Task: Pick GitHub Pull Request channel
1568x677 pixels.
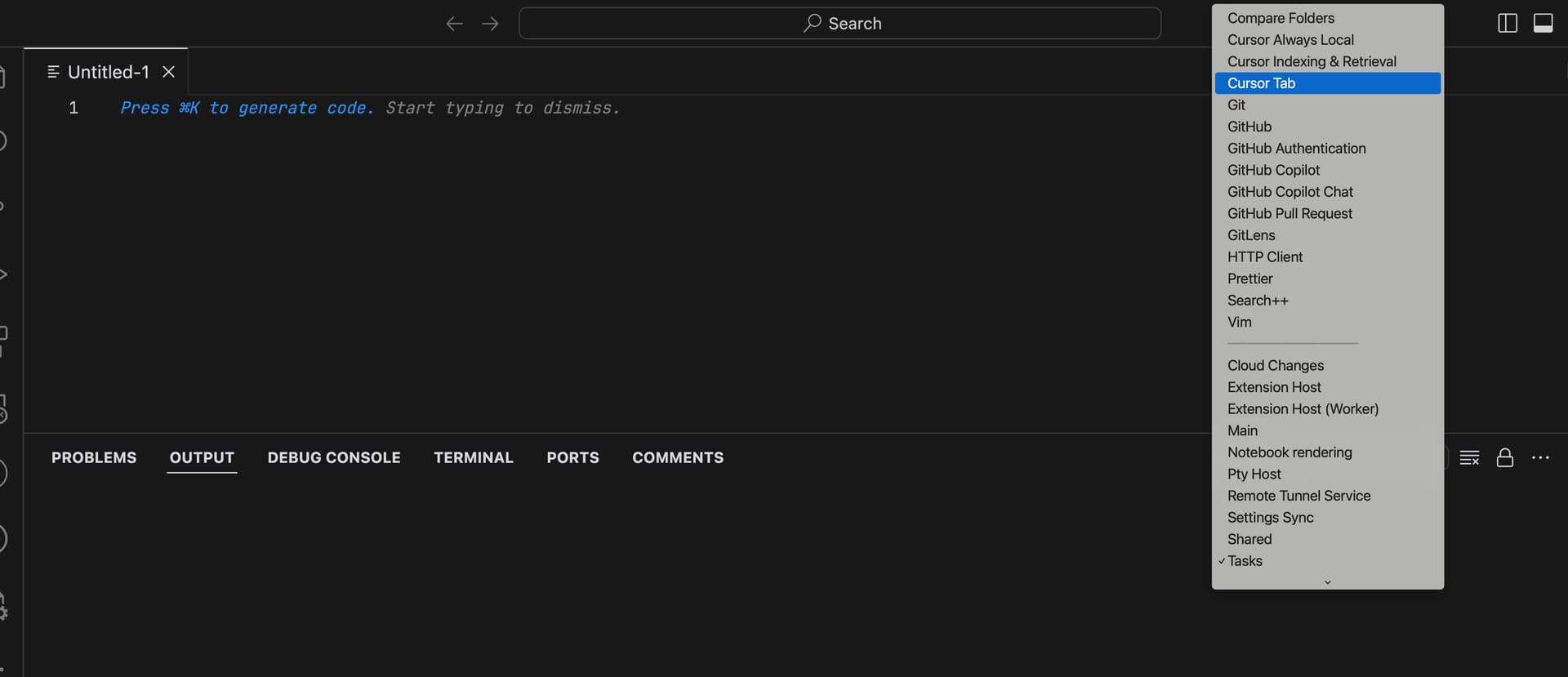Action: 1328,214
